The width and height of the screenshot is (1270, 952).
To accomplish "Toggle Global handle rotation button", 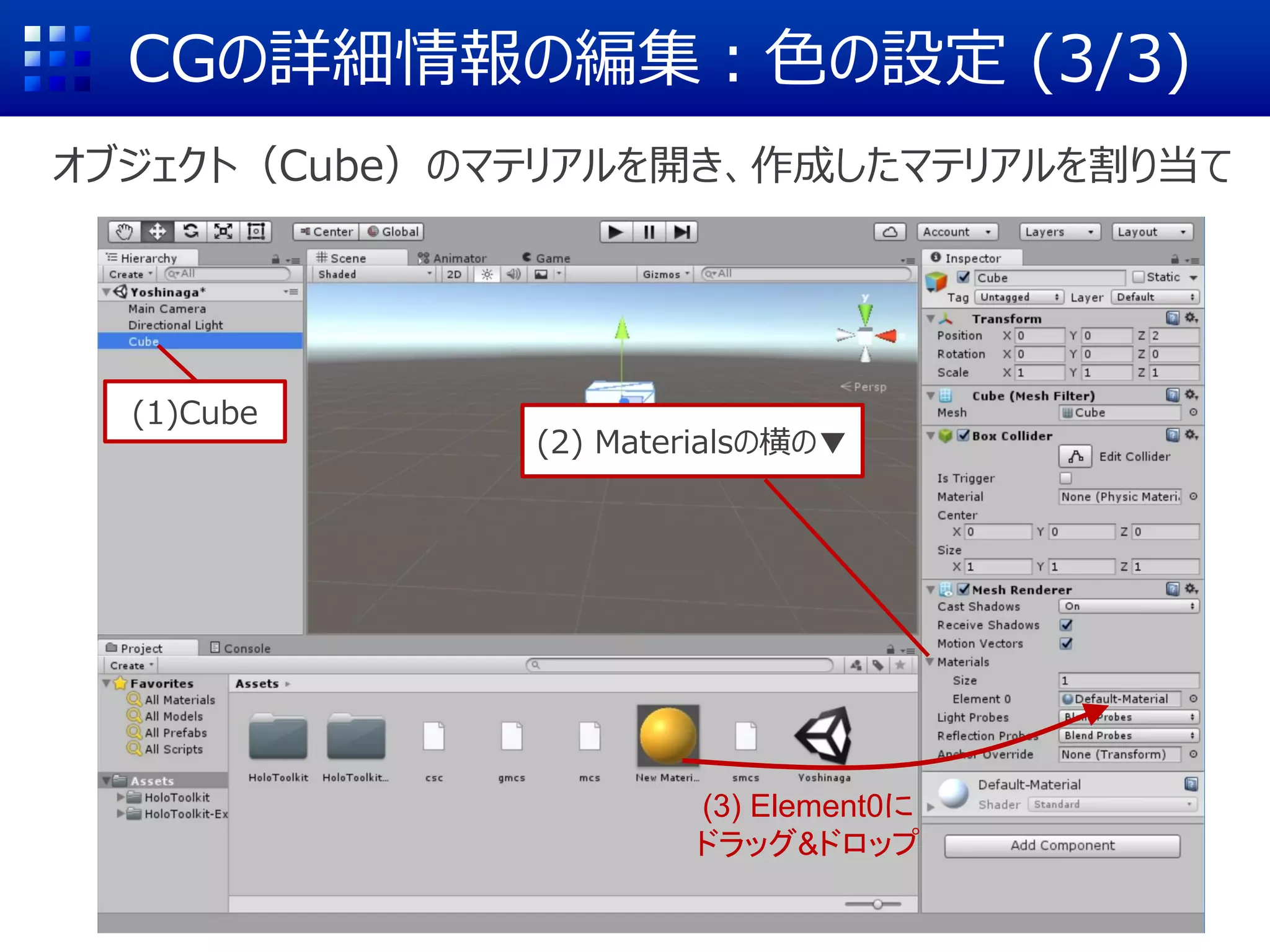I will (391, 232).
